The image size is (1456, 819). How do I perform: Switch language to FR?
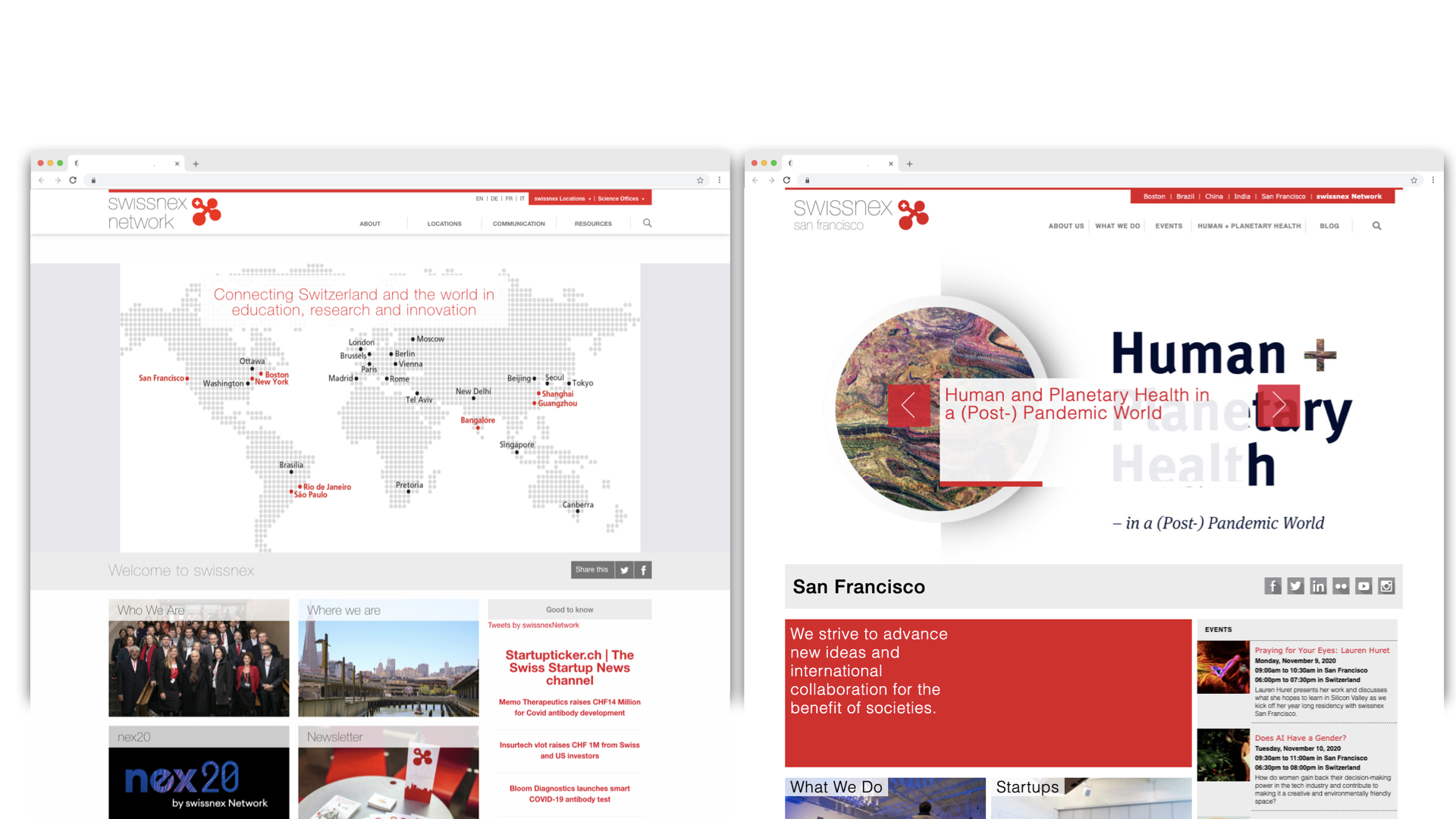tap(509, 199)
